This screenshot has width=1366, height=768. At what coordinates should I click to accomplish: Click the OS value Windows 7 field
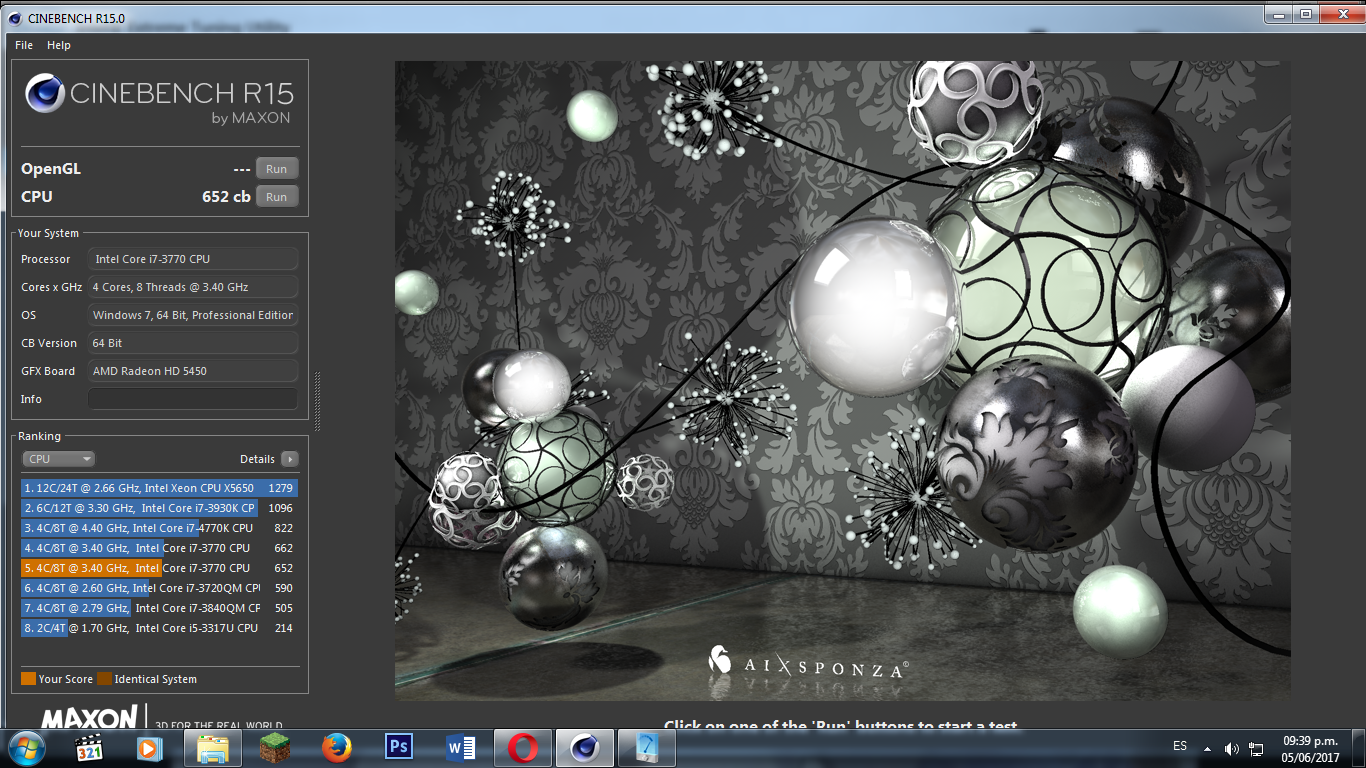coord(193,315)
